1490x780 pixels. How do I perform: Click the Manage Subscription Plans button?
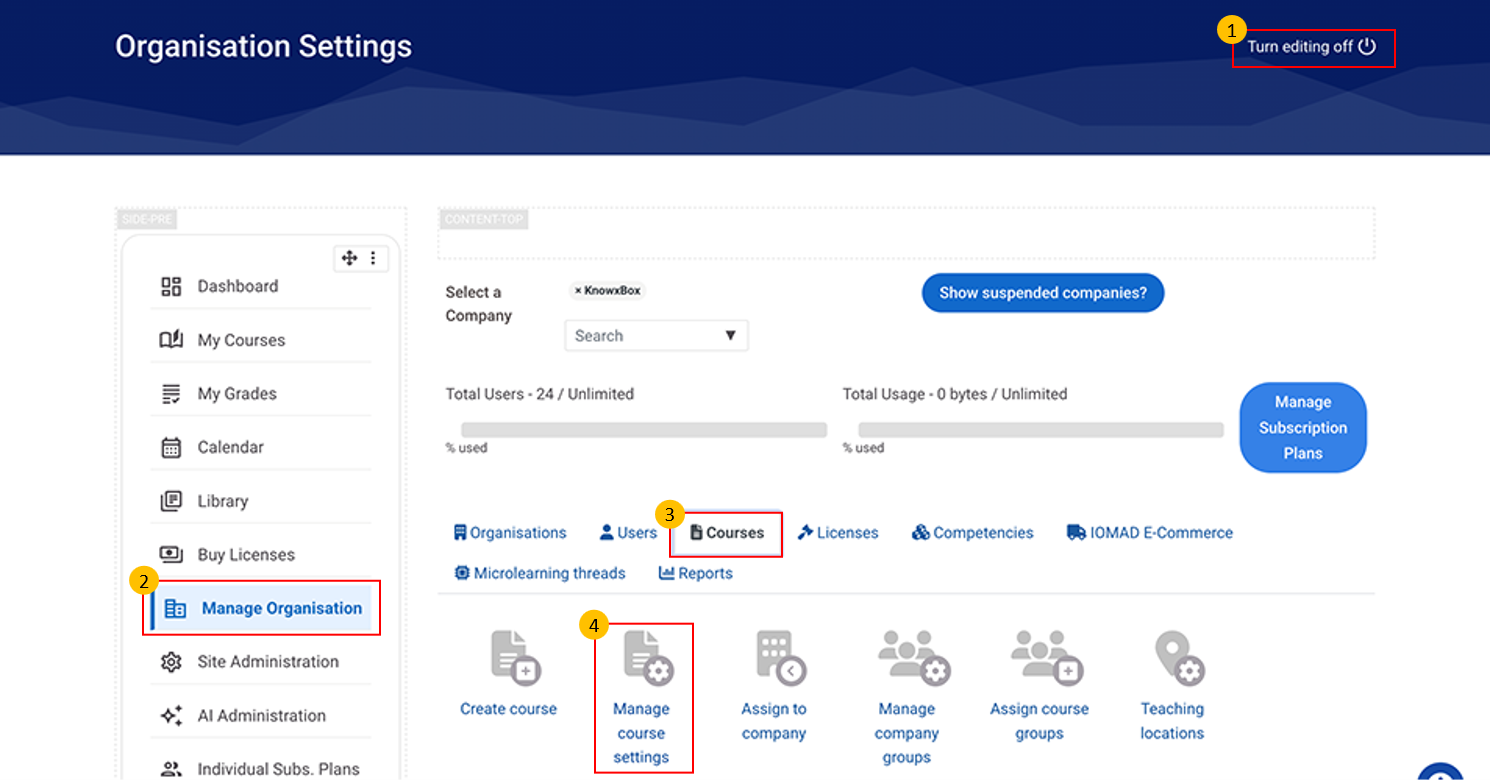(1303, 427)
